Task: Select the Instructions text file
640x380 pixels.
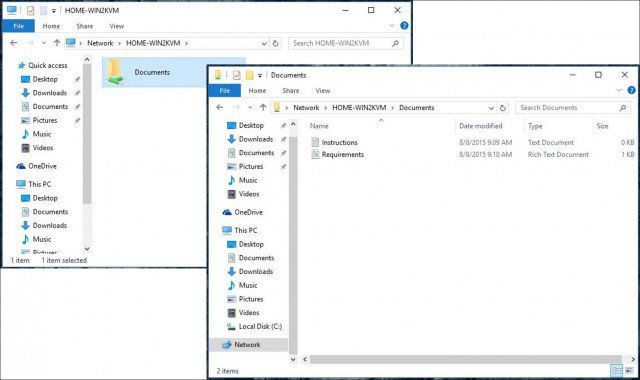Action: click(339, 142)
